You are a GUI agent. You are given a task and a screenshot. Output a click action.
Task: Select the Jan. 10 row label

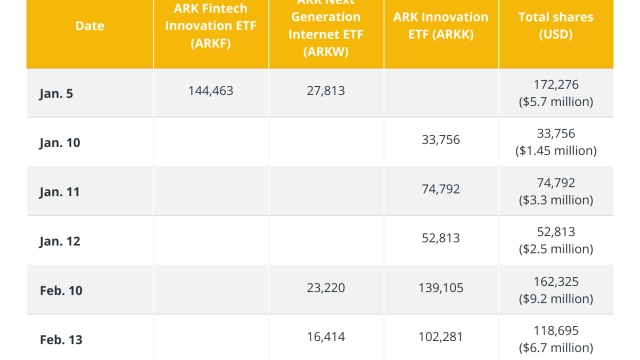tap(60, 143)
